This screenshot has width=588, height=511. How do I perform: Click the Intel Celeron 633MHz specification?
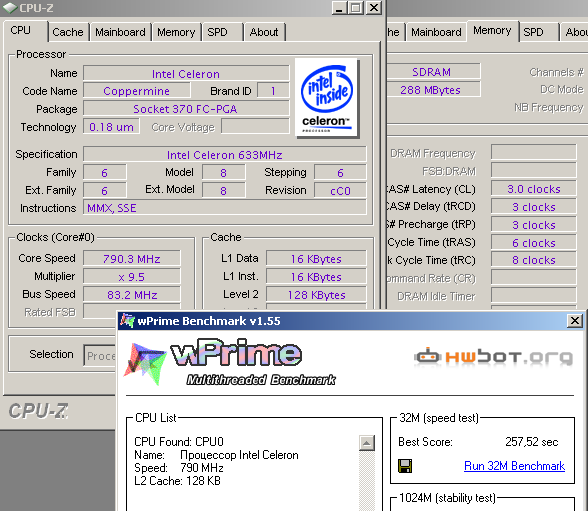click(225, 154)
